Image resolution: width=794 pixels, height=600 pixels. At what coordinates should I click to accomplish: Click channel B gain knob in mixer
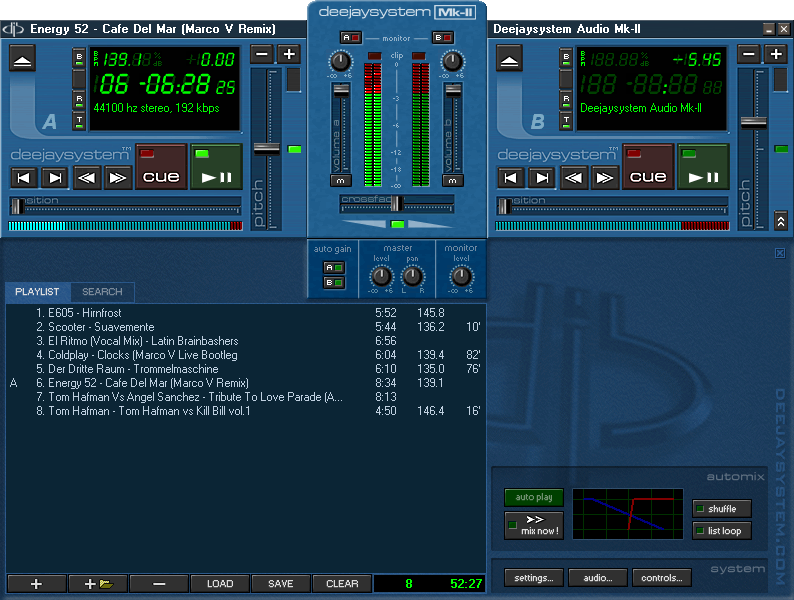click(452, 62)
